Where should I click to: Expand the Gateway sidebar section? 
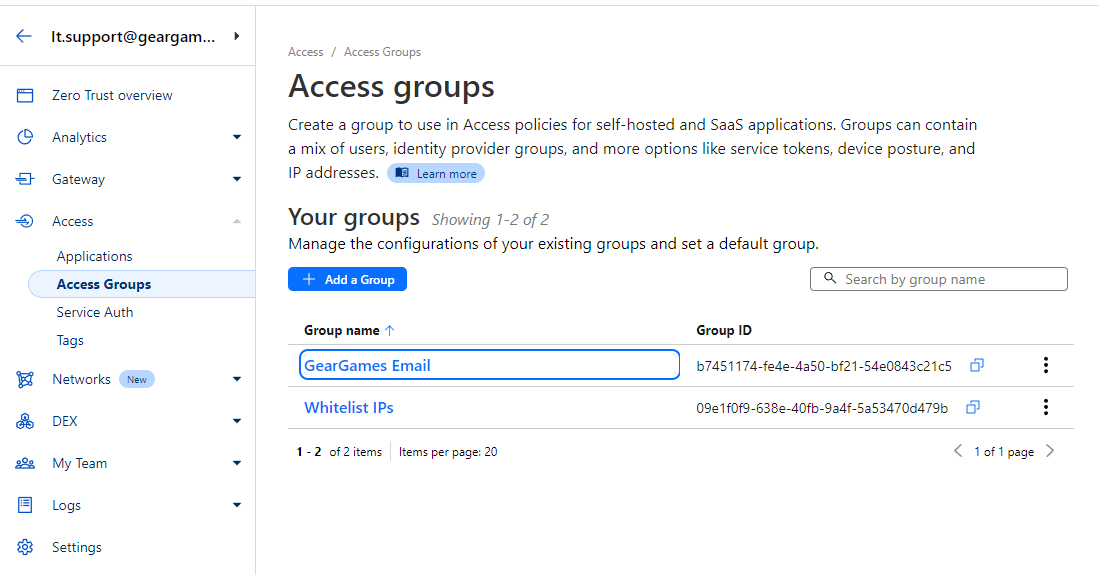pos(237,179)
